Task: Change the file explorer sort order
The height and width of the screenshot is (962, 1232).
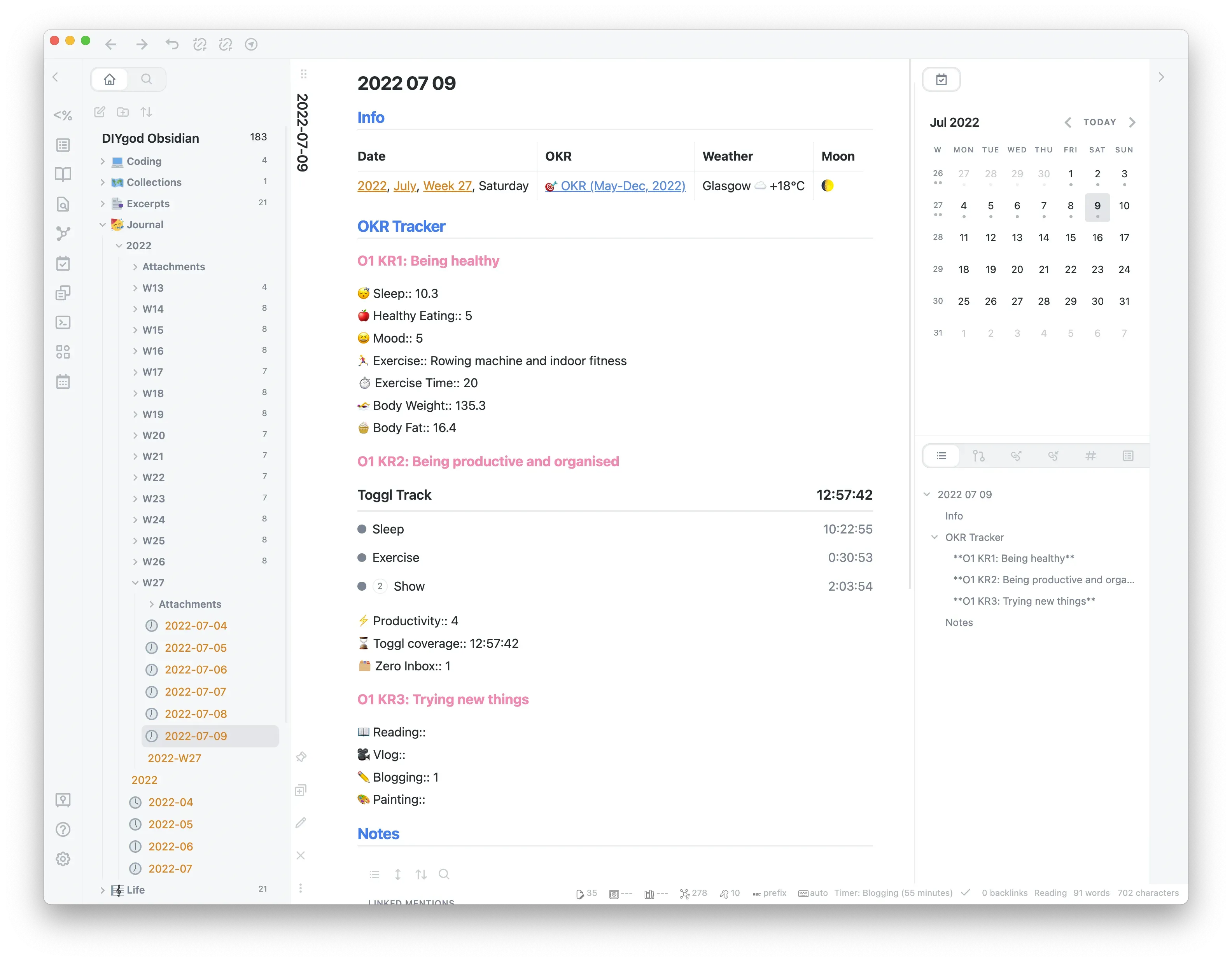Action: [x=146, y=112]
